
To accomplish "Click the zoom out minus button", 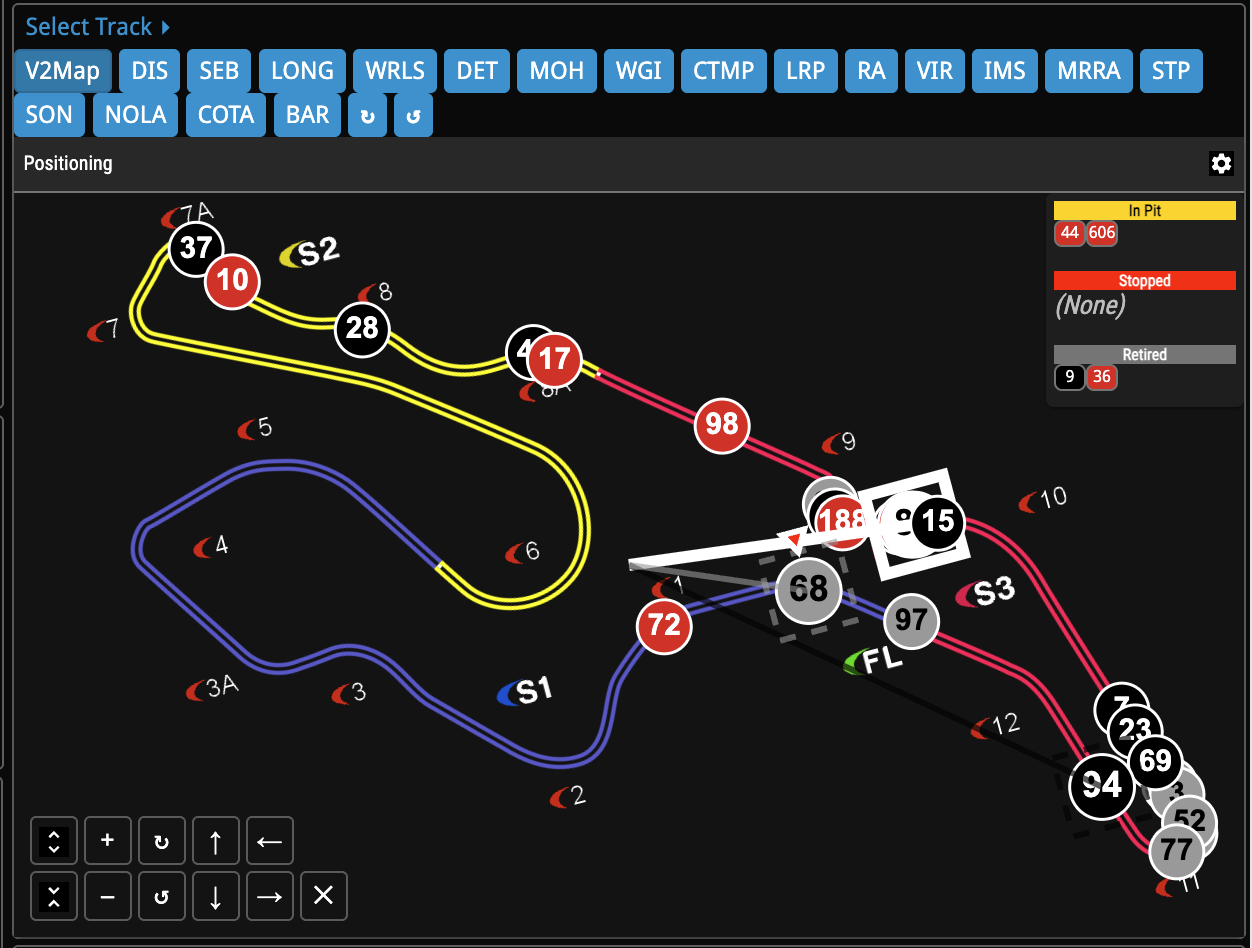I will click(x=108, y=896).
